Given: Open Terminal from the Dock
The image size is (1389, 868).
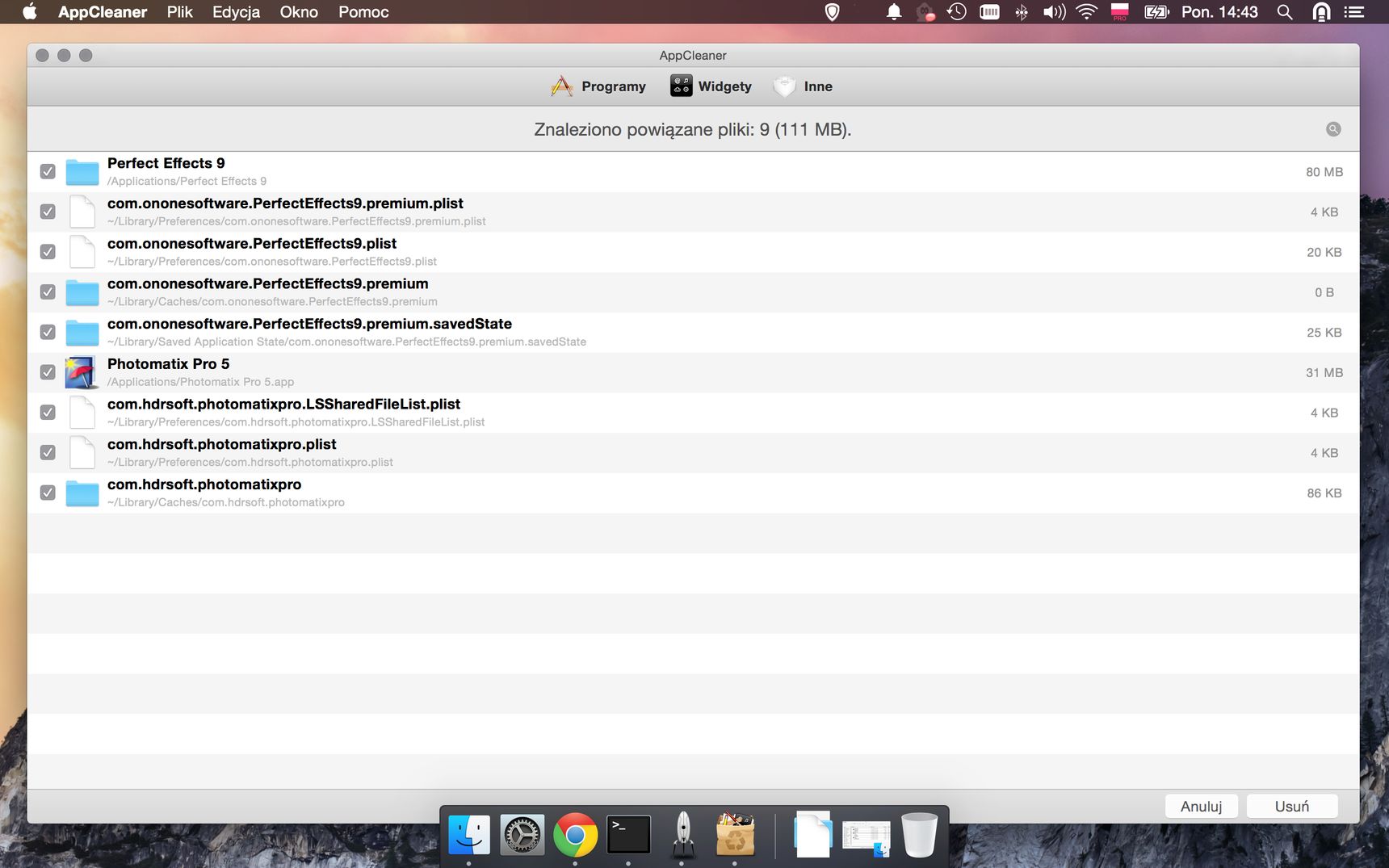Looking at the screenshot, I should [628, 834].
